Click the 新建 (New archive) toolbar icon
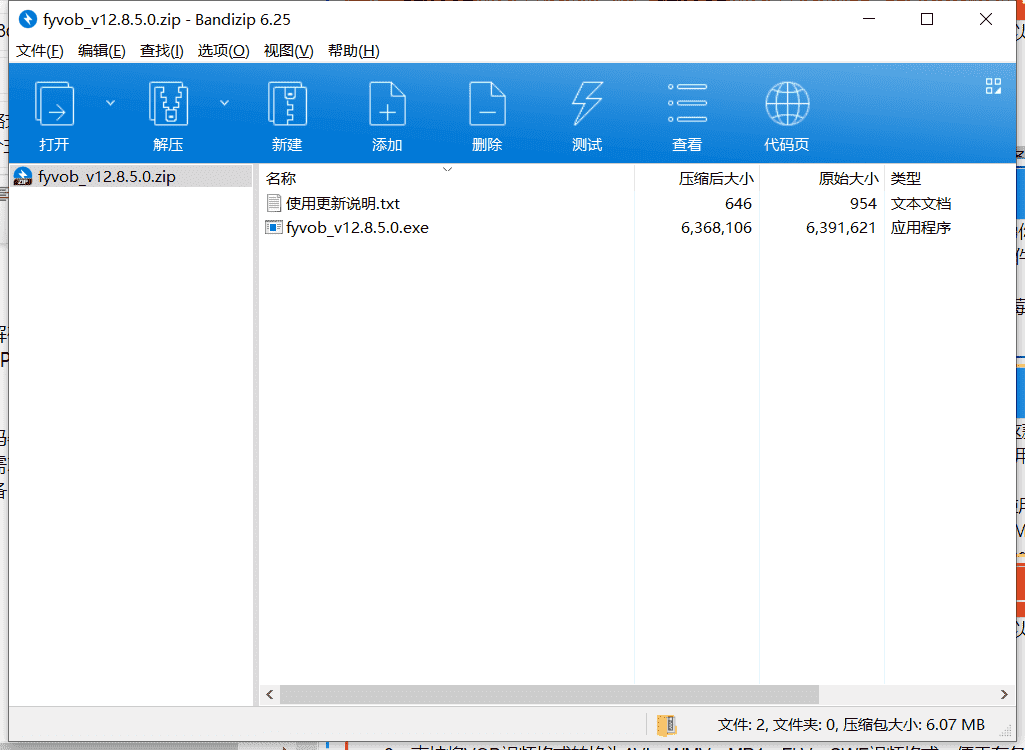Image resolution: width=1025 pixels, height=750 pixels. [288, 103]
